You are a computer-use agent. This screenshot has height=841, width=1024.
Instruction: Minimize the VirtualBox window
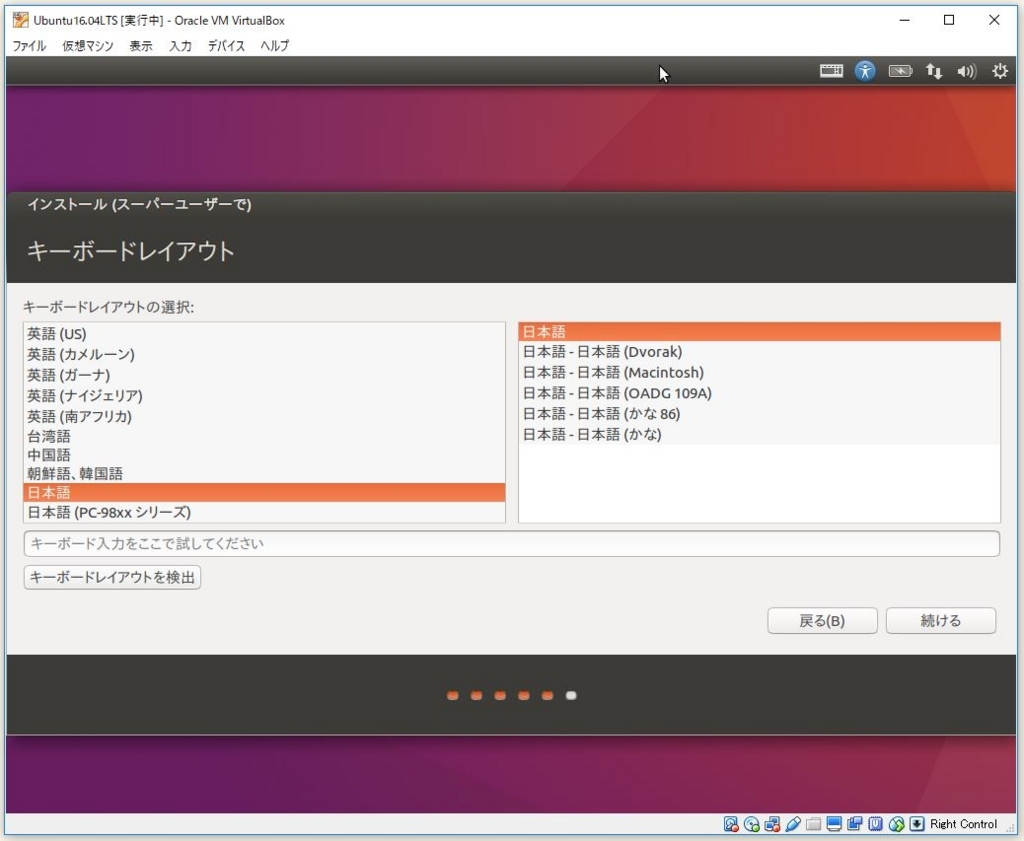[x=904, y=20]
